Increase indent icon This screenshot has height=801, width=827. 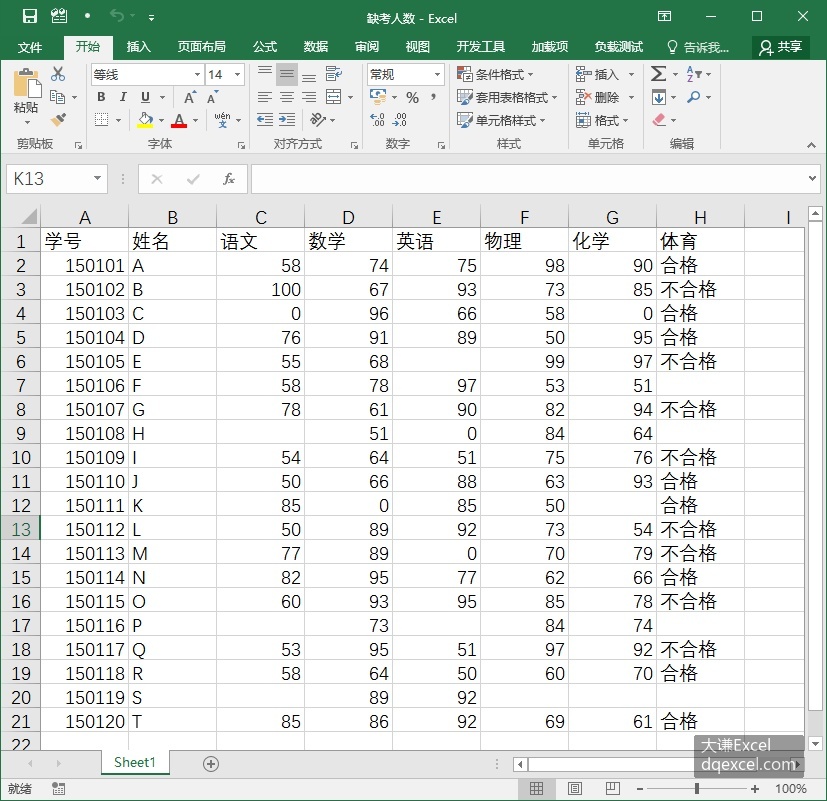(x=287, y=120)
